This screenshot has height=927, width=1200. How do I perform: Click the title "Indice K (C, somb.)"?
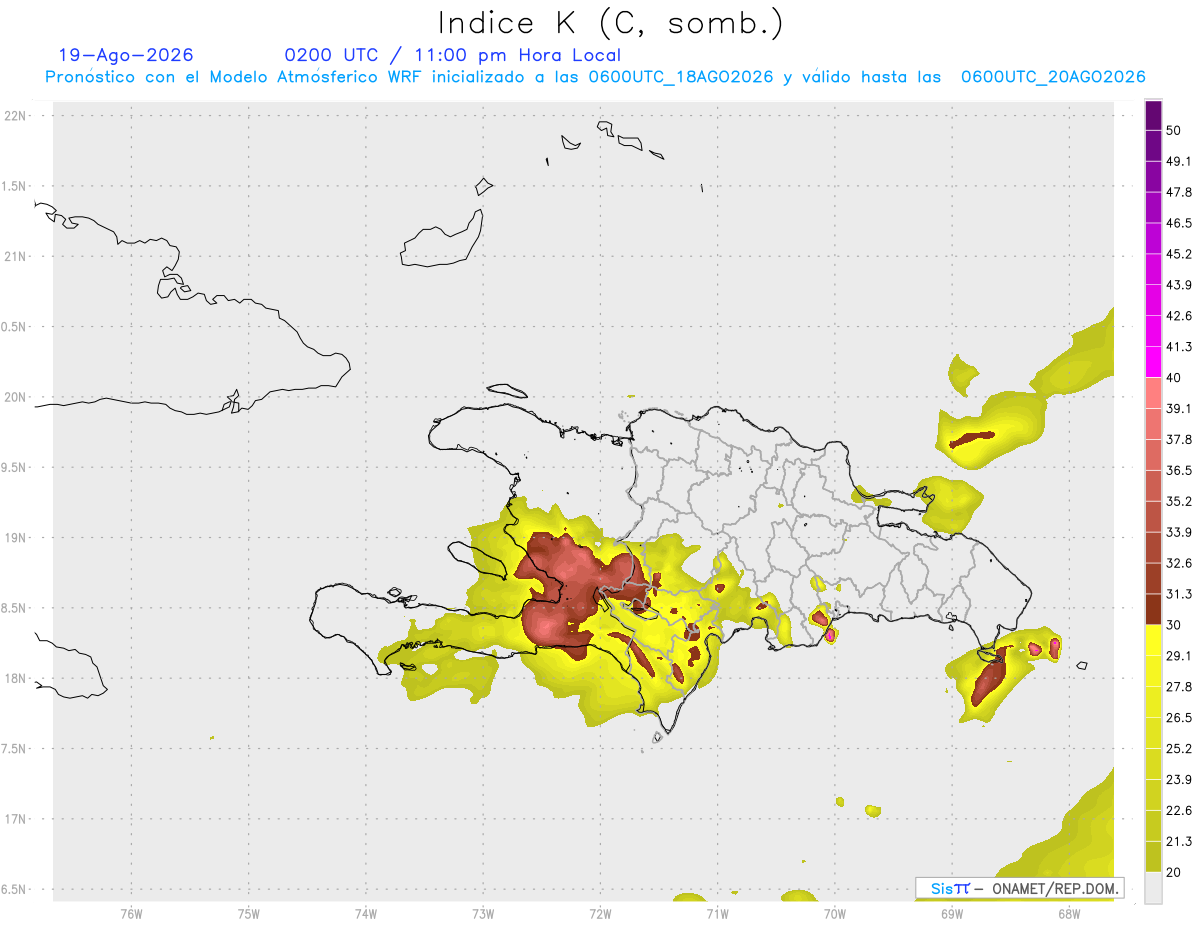point(610,23)
